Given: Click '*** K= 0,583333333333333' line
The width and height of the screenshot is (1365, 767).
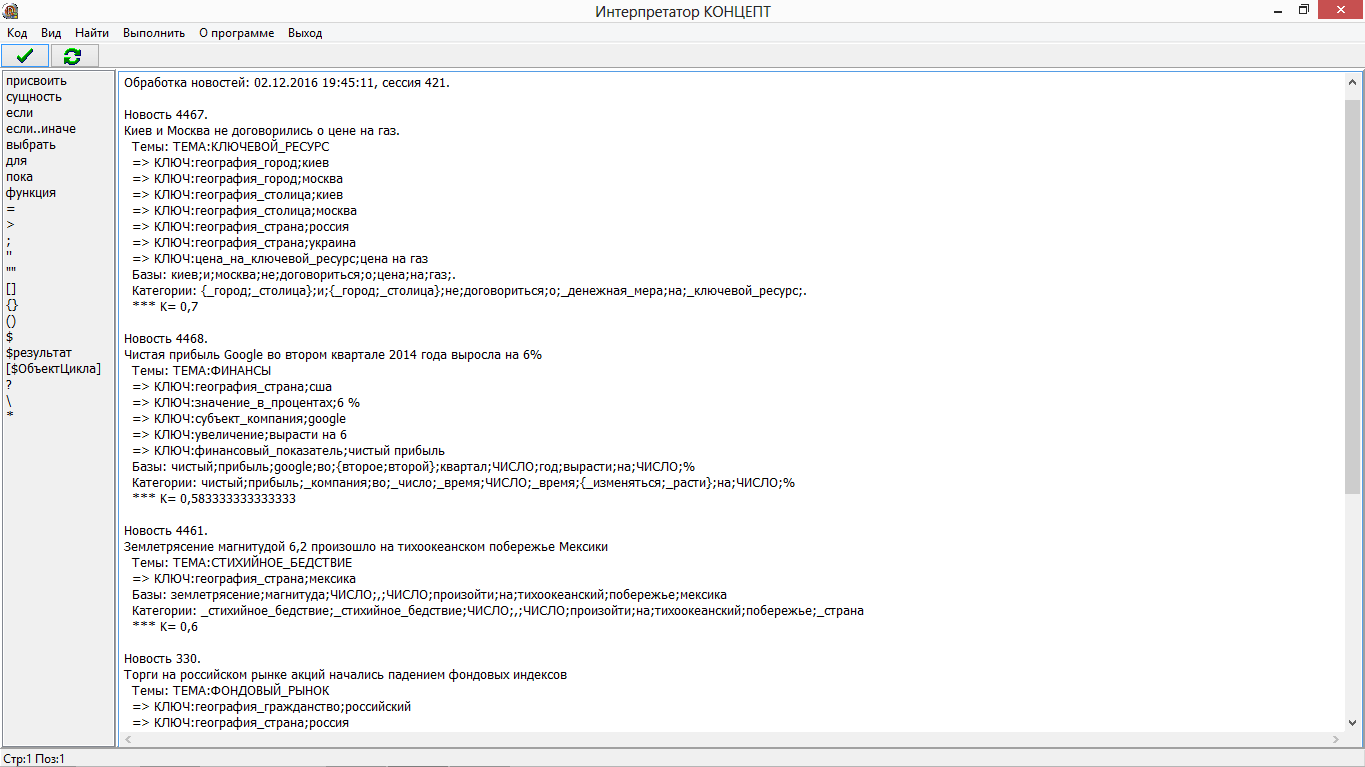Looking at the screenshot, I should click(213, 498).
